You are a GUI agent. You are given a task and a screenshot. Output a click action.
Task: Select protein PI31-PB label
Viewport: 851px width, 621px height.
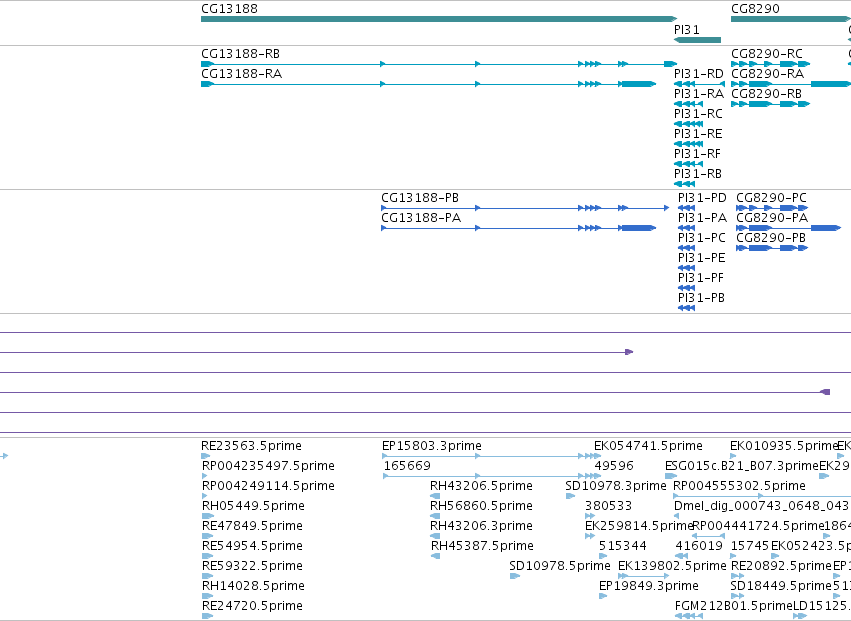tap(701, 298)
